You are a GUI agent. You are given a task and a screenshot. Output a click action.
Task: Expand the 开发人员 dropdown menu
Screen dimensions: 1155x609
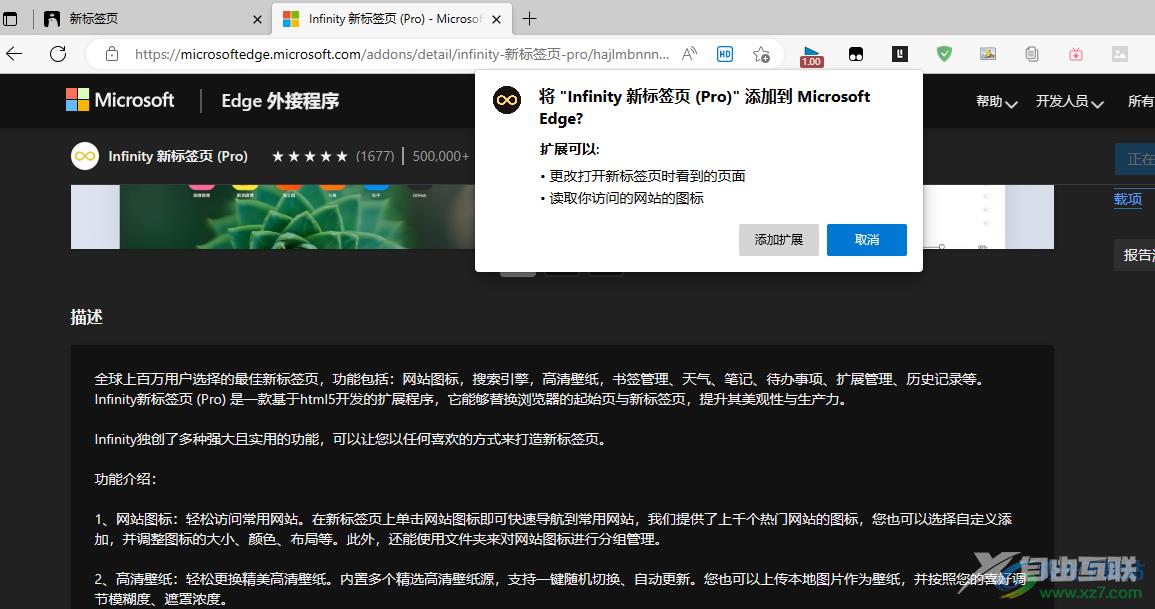click(x=1070, y=102)
